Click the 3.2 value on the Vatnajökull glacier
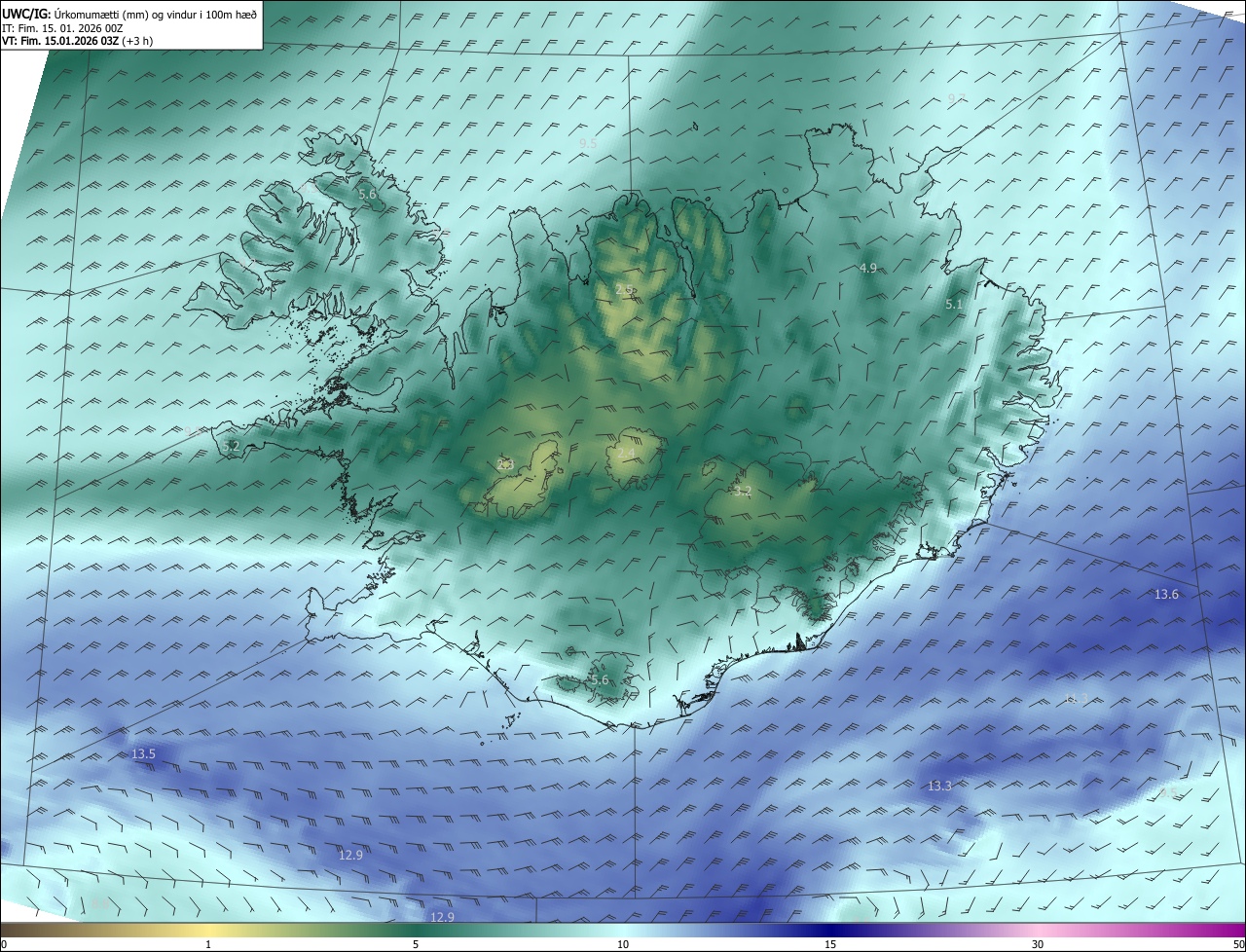Viewport: 1246px width, 952px height. pyautogui.click(x=743, y=492)
